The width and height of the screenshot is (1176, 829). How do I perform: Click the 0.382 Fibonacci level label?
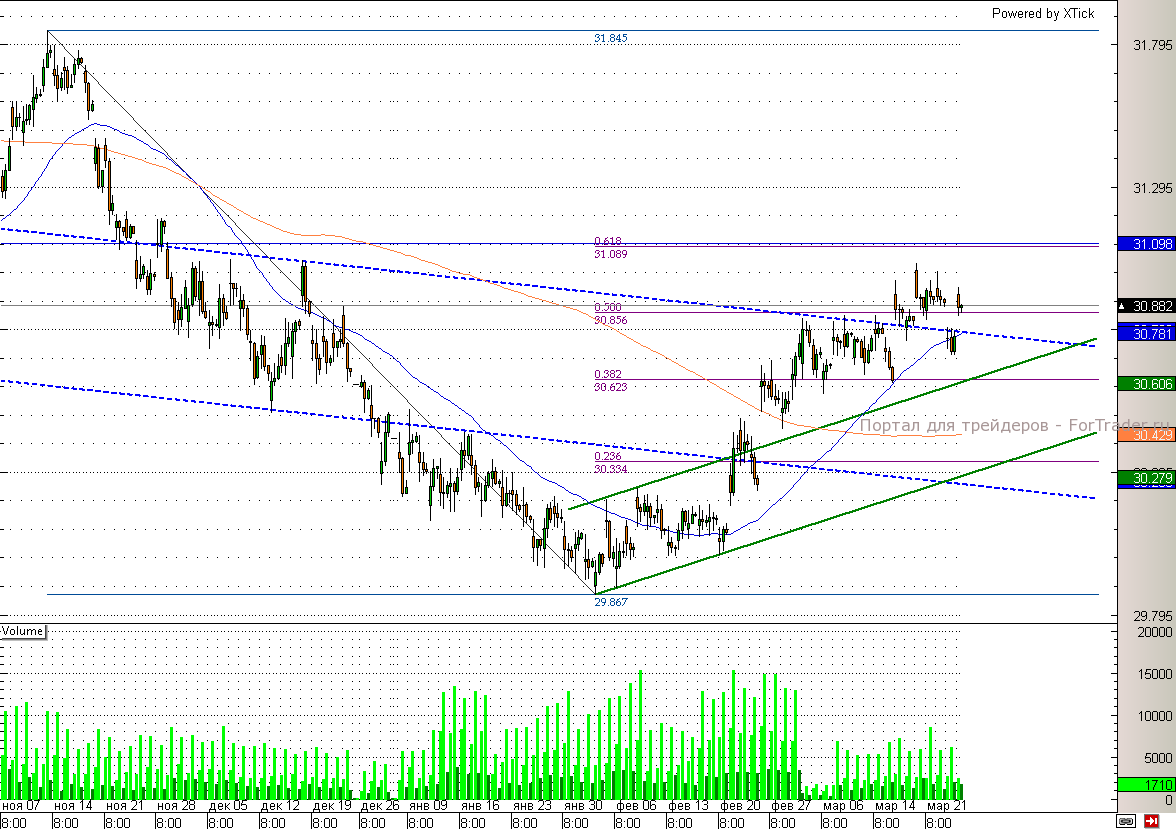[608, 374]
